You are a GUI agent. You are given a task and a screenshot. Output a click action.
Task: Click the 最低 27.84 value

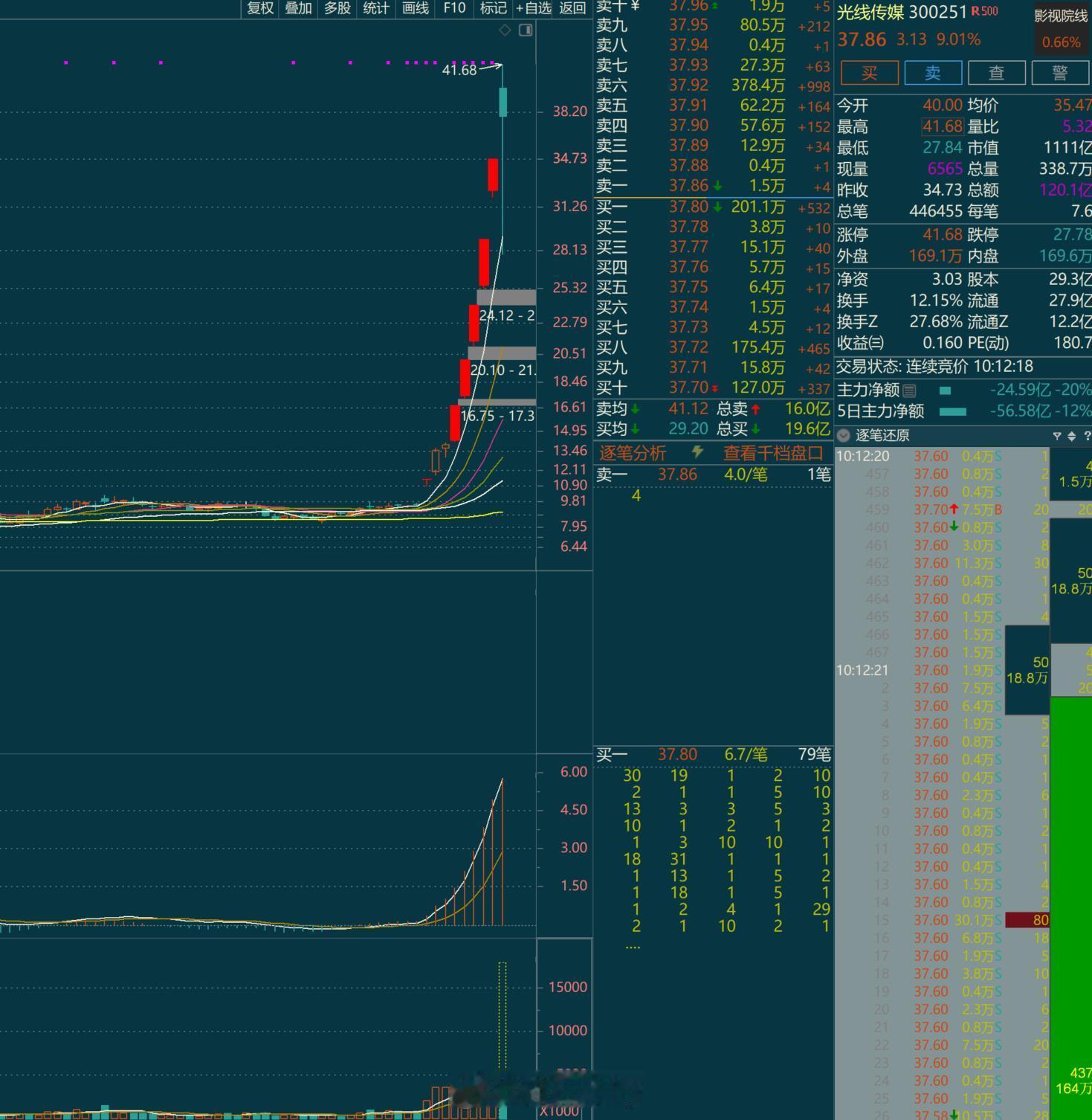pyautogui.click(x=943, y=147)
